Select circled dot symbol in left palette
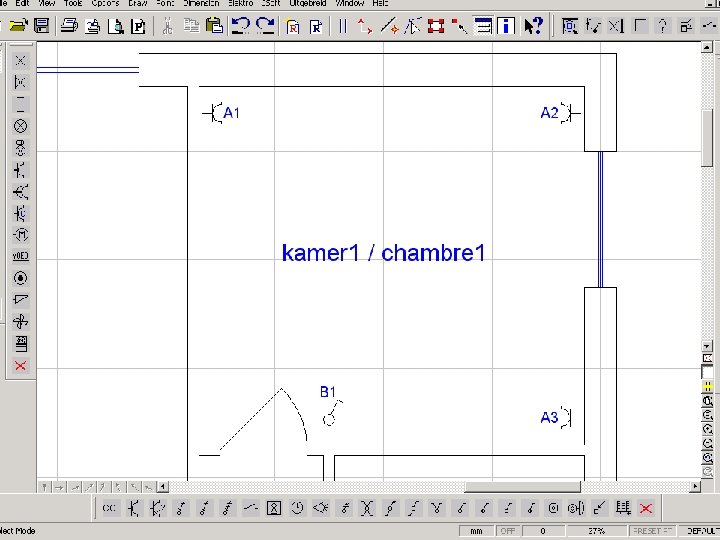Viewport: 720px width, 540px height. (20, 278)
